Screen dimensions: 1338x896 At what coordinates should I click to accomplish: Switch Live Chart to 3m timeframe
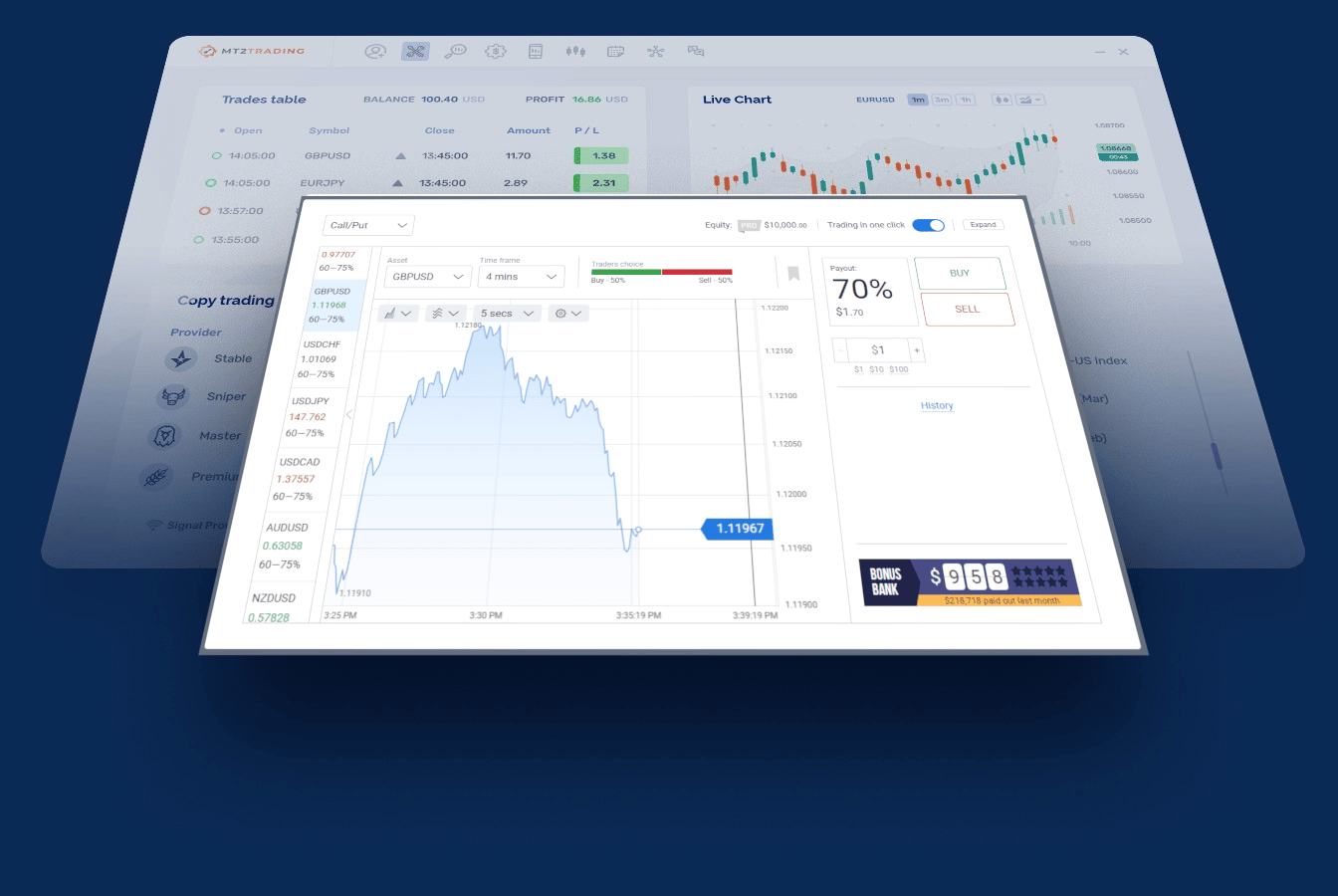[x=942, y=100]
